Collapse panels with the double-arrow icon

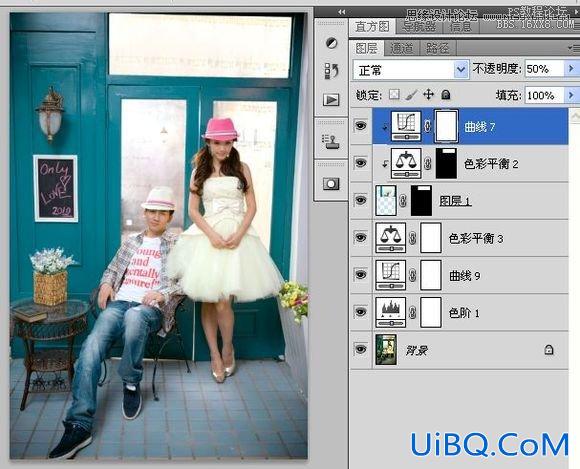point(342,12)
